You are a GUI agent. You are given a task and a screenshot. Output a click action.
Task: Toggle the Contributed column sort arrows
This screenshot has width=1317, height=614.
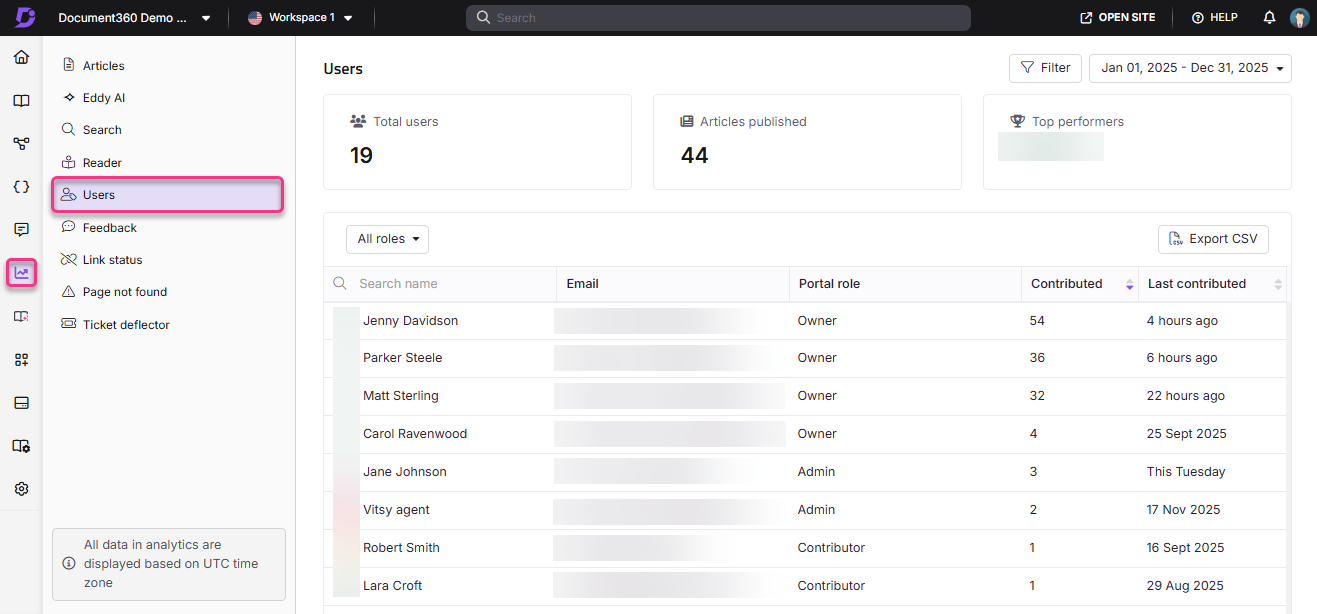[1130, 284]
